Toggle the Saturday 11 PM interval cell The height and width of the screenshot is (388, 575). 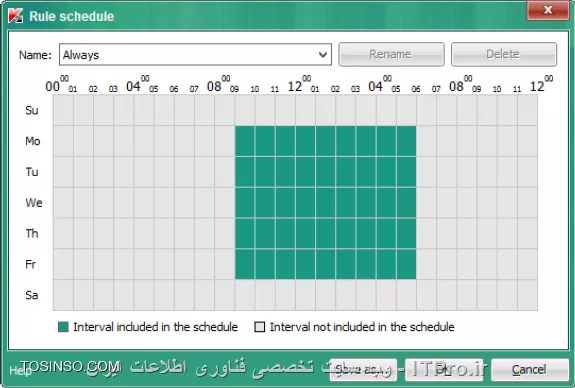click(x=528, y=295)
